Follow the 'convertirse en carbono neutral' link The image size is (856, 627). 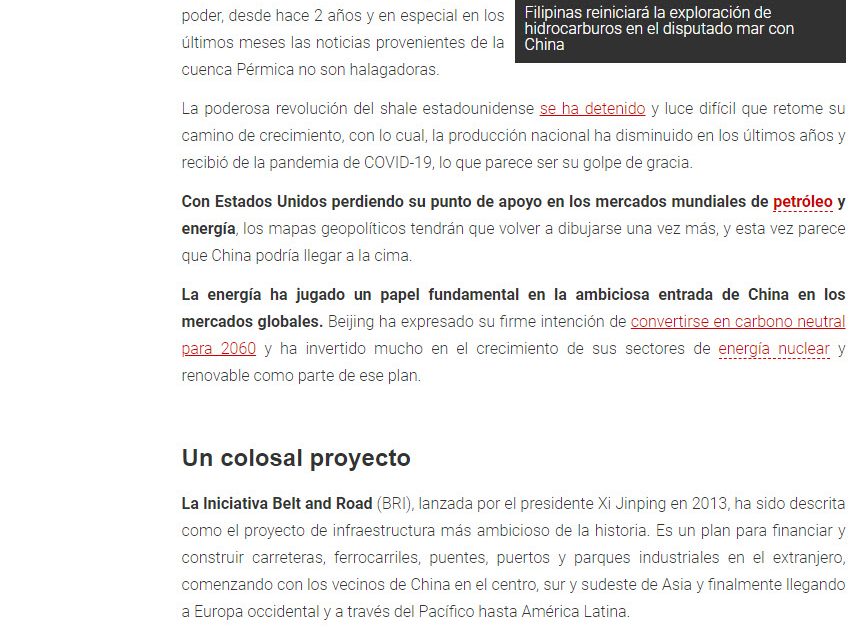click(x=737, y=322)
